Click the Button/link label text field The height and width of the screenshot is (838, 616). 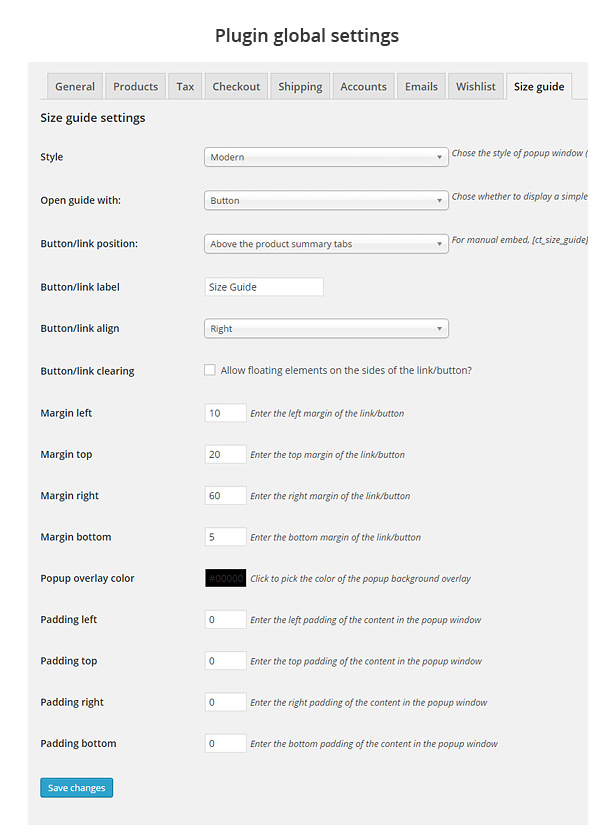point(264,287)
